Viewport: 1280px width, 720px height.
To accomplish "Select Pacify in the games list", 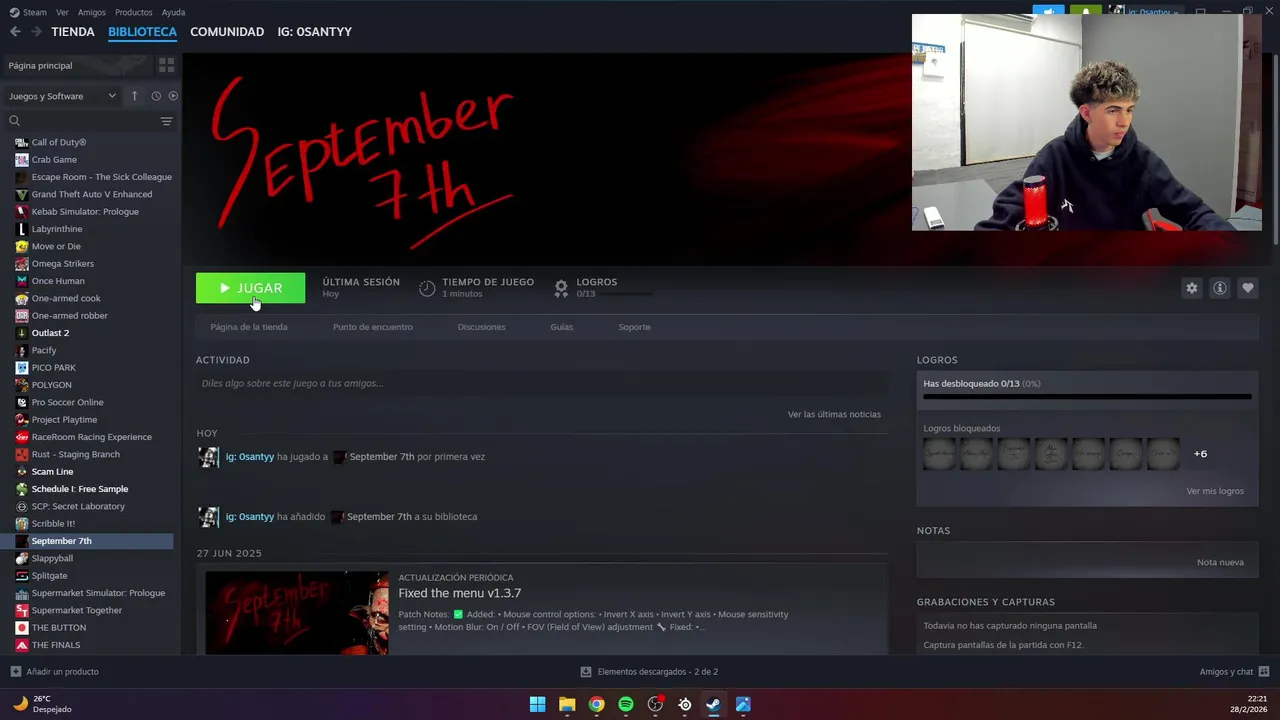I will point(44,350).
